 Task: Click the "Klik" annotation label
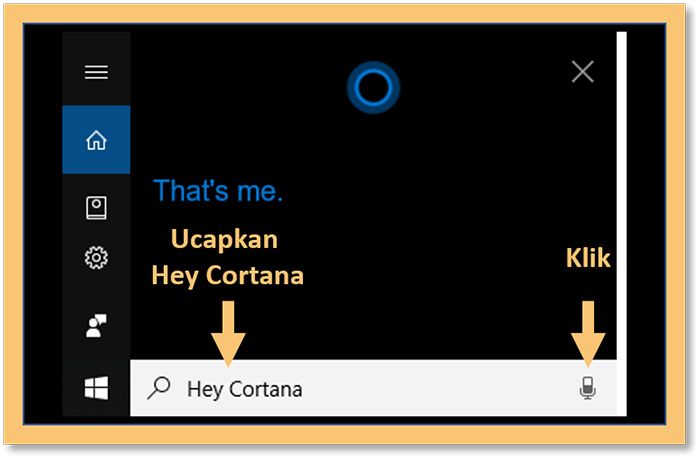pyautogui.click(x=588, y=258)
